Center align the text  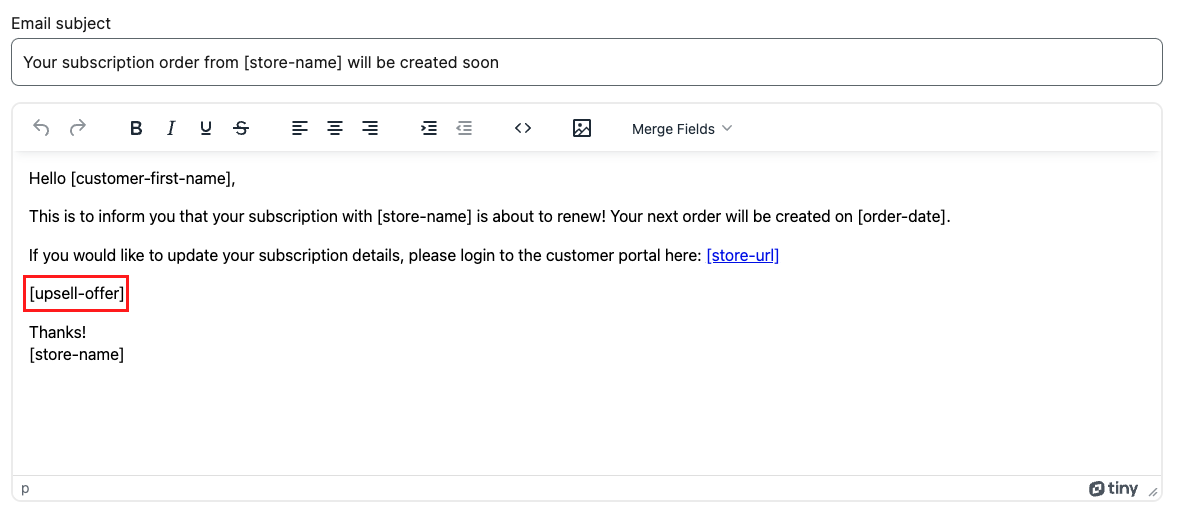[335, 128]
